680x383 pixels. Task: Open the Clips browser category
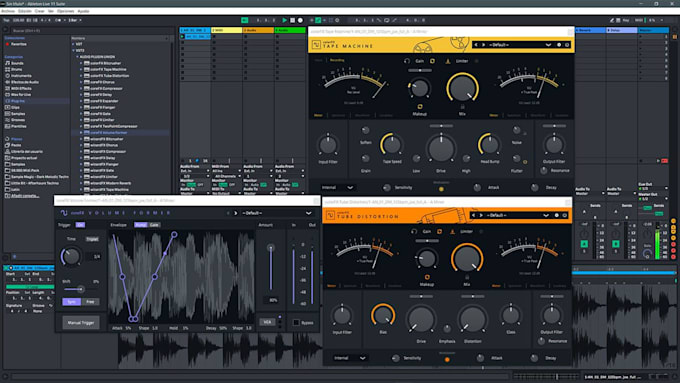click(x=12, y=107)
